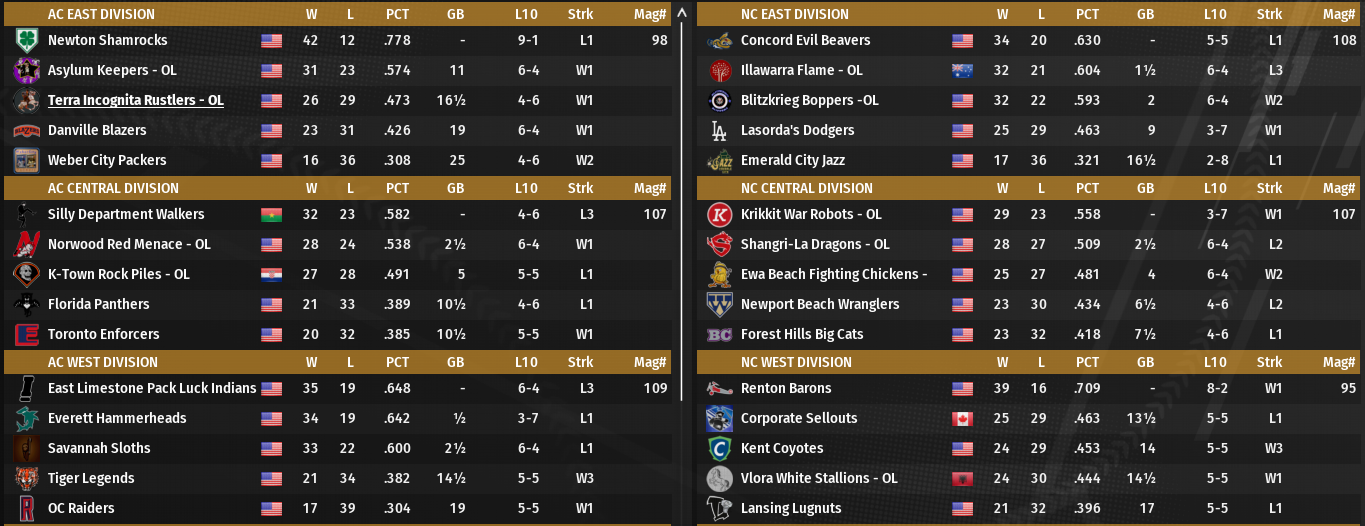This screenshot has height=526, width=1365.
Task: Click the Corporate Sellouts Canadian flag
Action: tap(962, 418)
